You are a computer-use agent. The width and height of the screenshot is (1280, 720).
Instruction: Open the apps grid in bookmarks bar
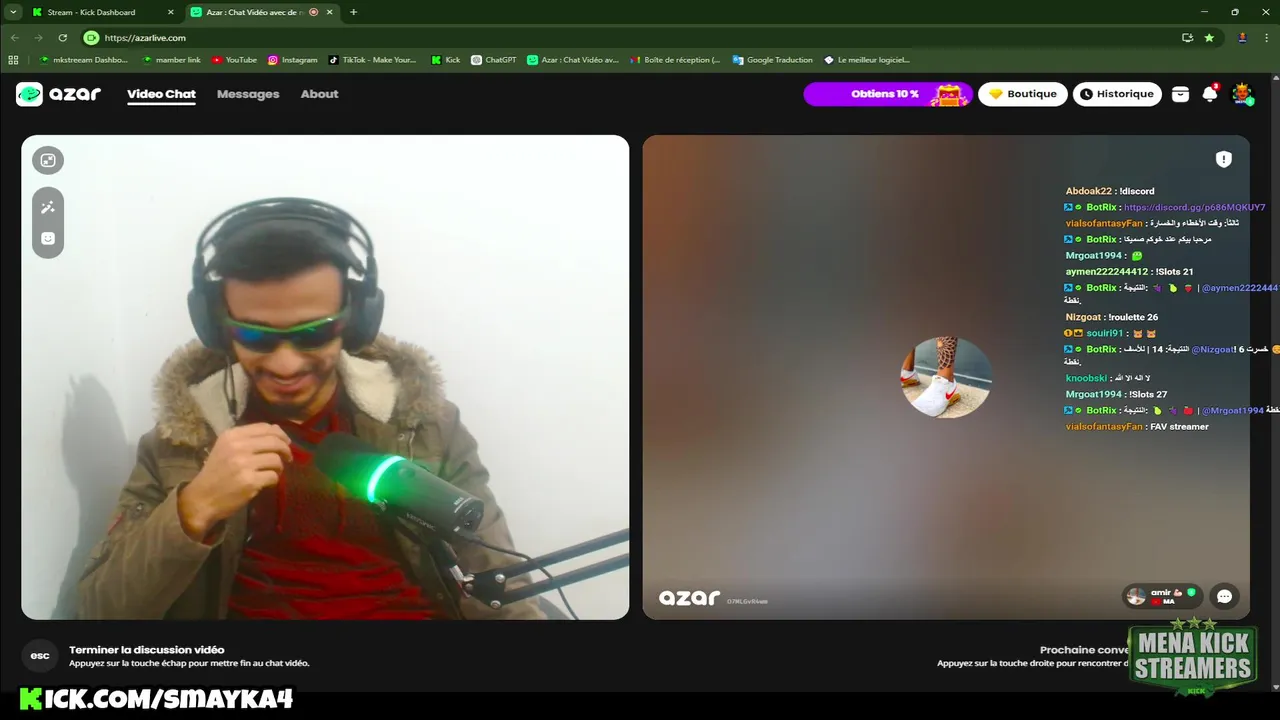point(13,60)
